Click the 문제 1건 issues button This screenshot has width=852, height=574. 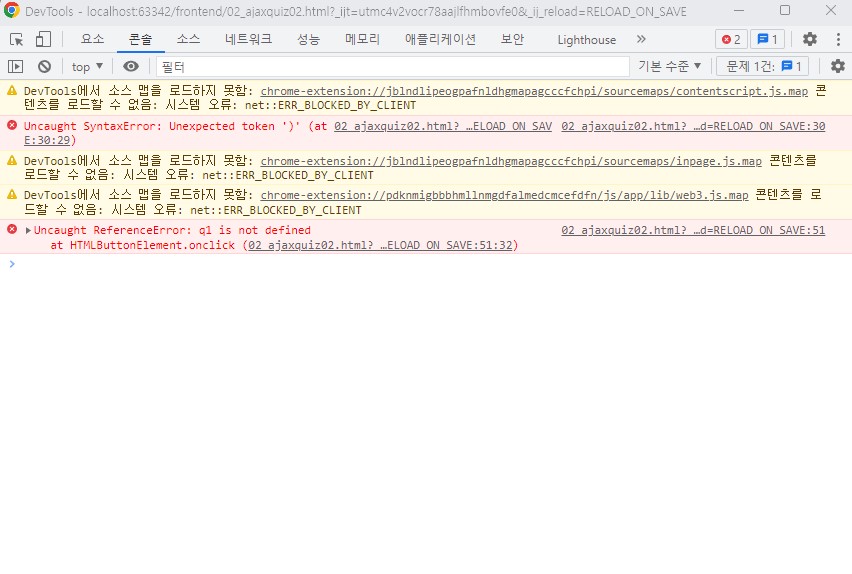coord(763,66)
